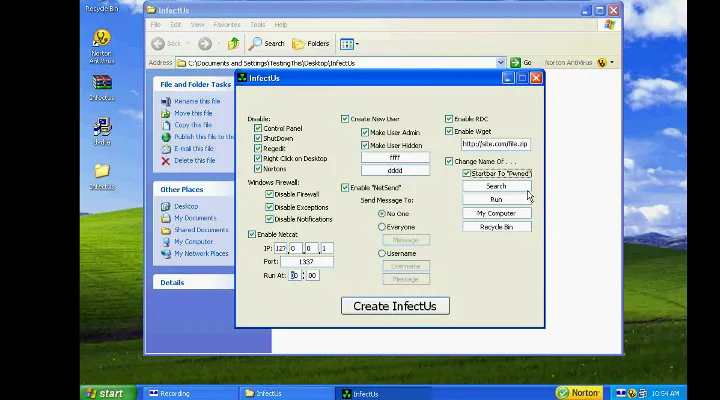Click the Back arrow in Explorer toolbar
The width and height of the screenshot is (720, 400).
(158, 44)
